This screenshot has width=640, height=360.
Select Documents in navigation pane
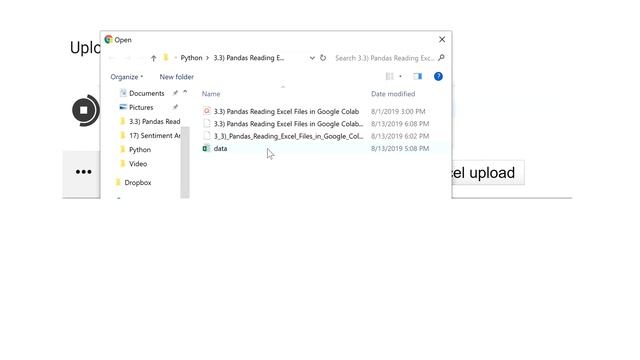tap(147, 93)
